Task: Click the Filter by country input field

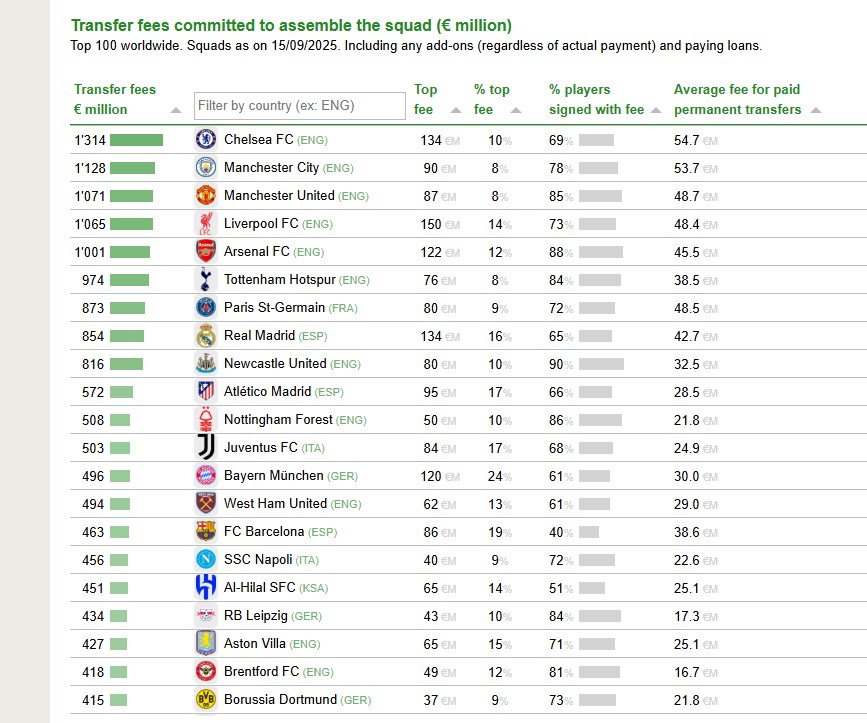Action: pyautogui.click(x=300, y=106)
